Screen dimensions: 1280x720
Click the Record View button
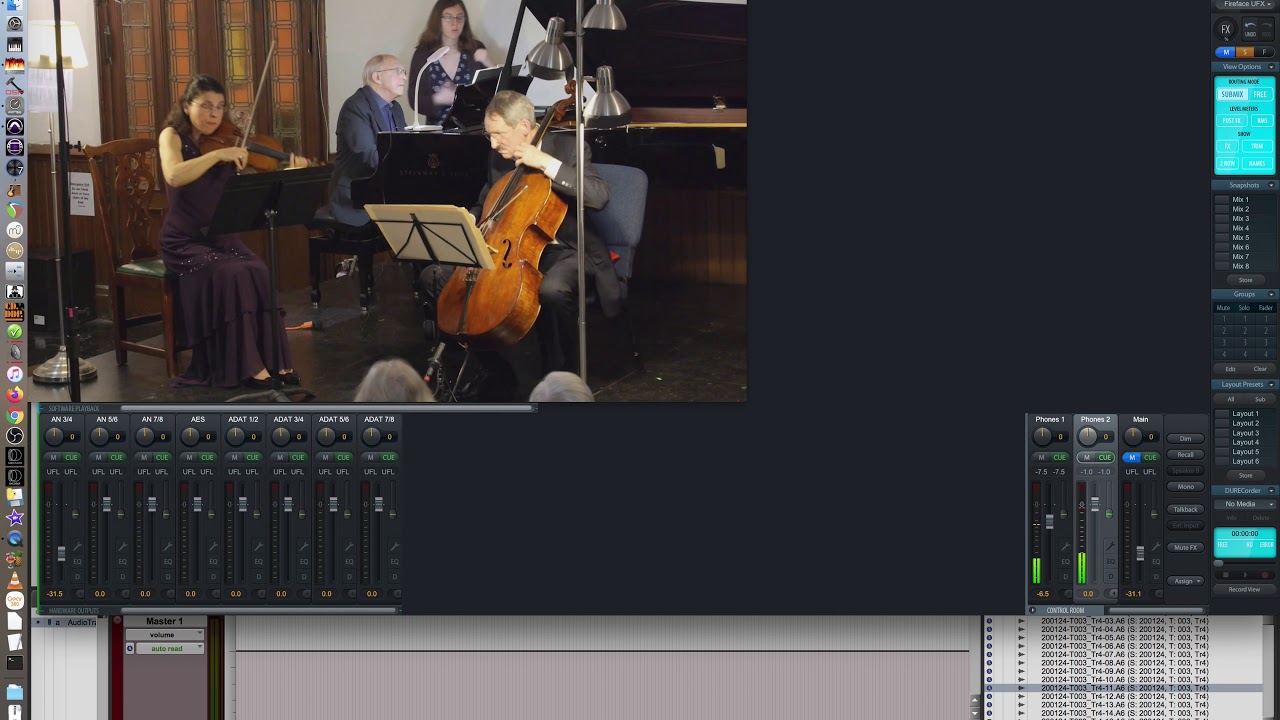(x=1245, y=589)
